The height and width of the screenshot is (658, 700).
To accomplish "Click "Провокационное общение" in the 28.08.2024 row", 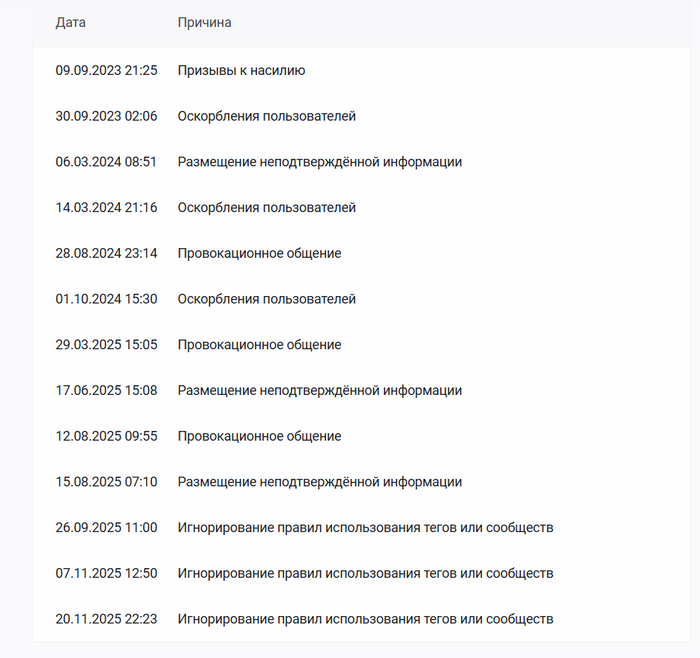I will [x=259, y=253].
